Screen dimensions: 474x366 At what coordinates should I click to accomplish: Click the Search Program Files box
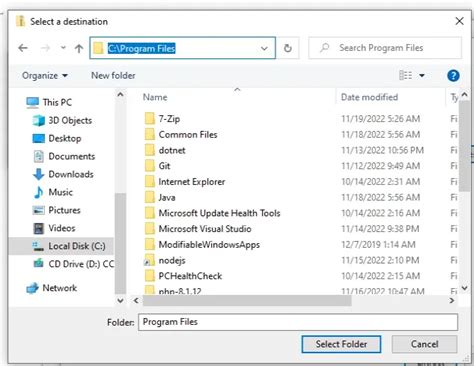[385, 48]
